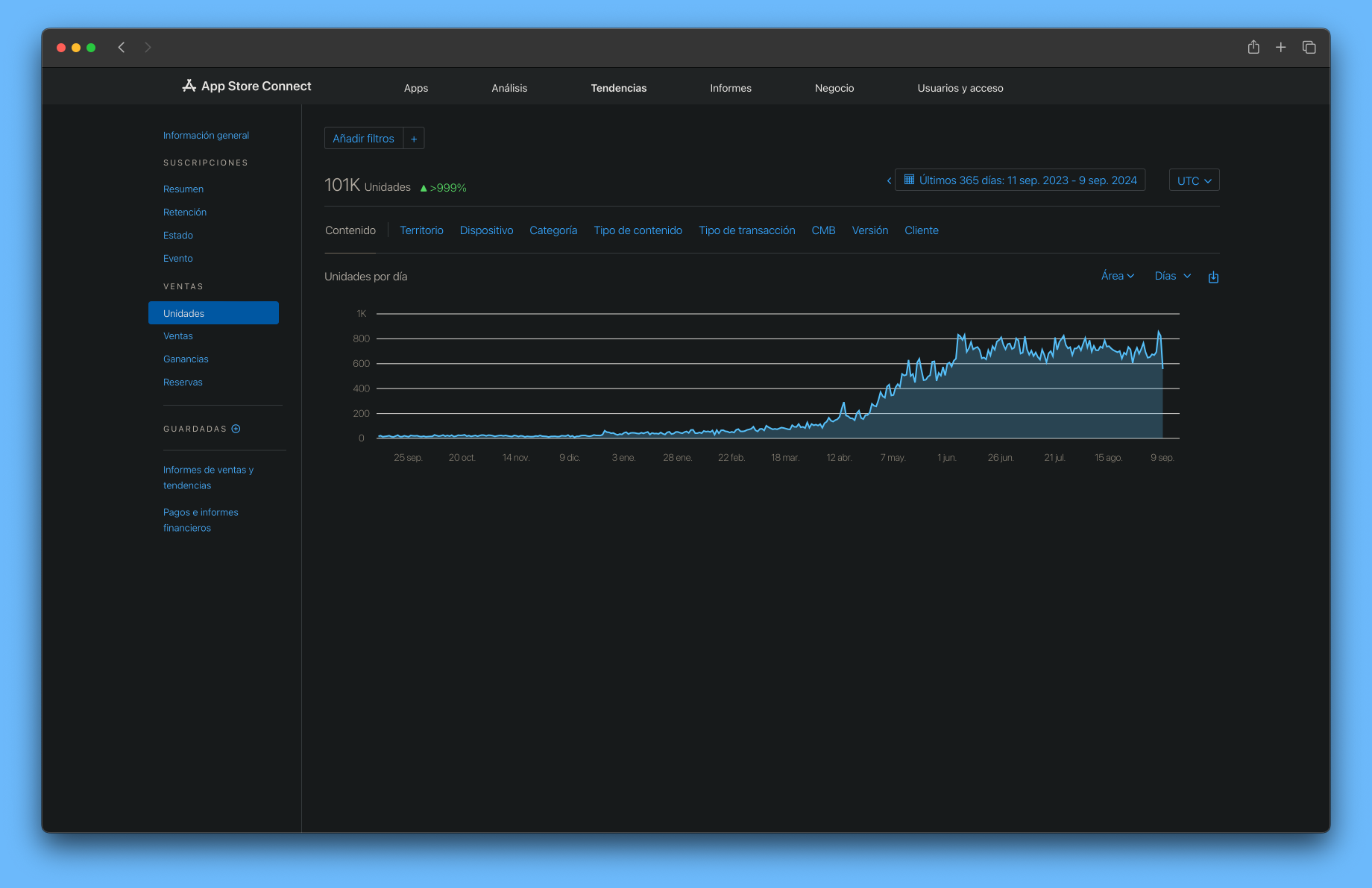Image resolution: width=1372 pixels, height=888 pixels.
Task: Click the left chevron before the date range
Action: pos(889,180)
